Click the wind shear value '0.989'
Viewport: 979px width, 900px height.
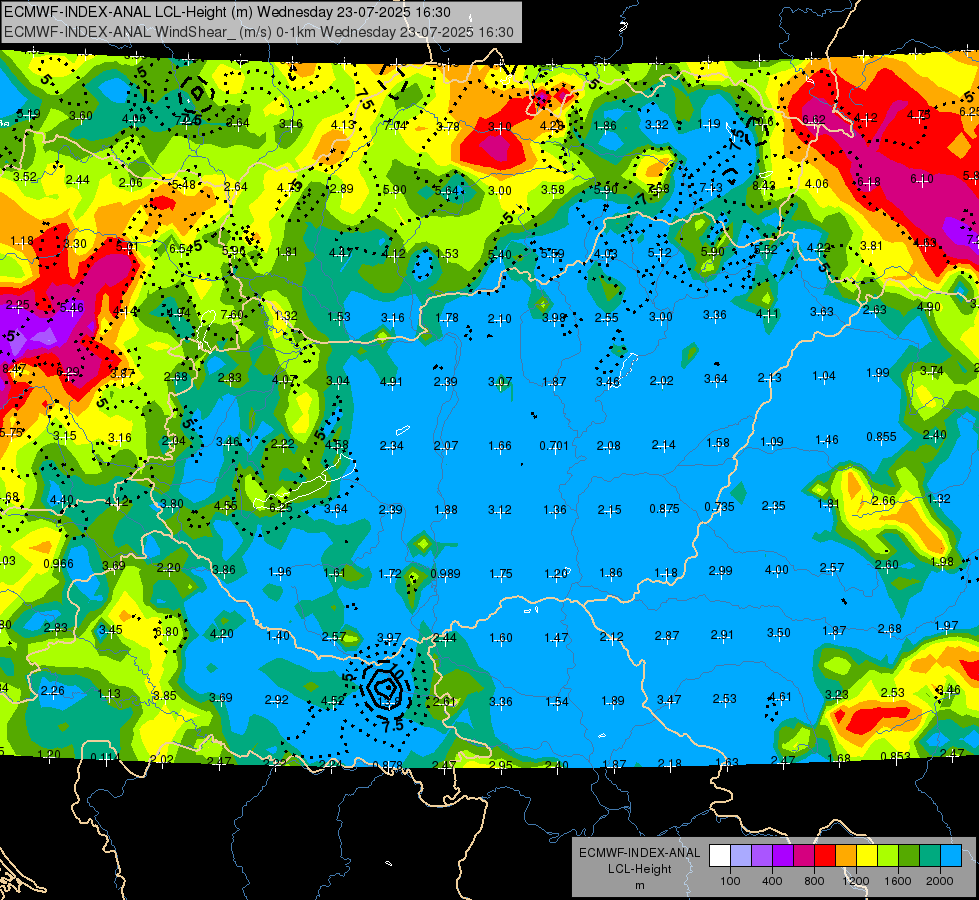coord(445,573)
